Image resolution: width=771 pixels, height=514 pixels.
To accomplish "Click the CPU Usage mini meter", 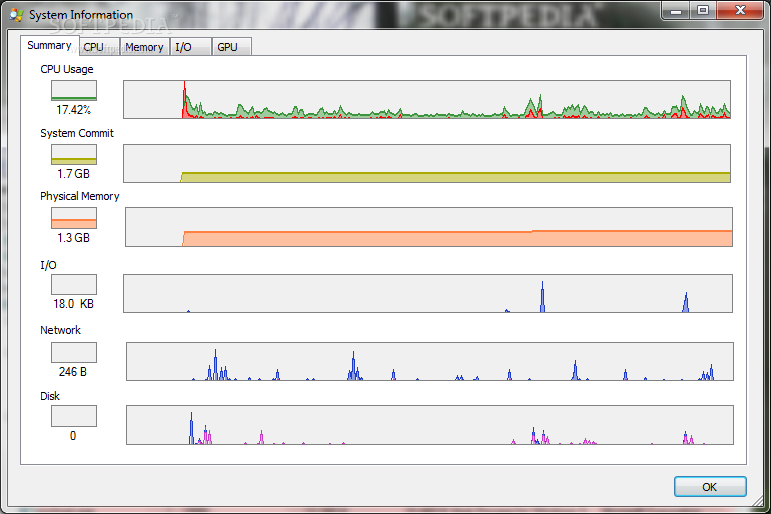I will 74,91.
